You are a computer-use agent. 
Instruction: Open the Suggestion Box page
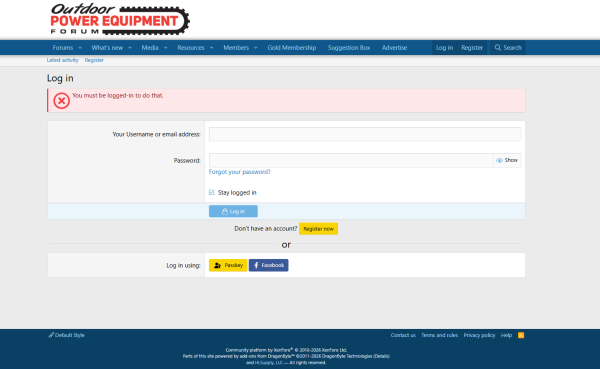[349, 48]
